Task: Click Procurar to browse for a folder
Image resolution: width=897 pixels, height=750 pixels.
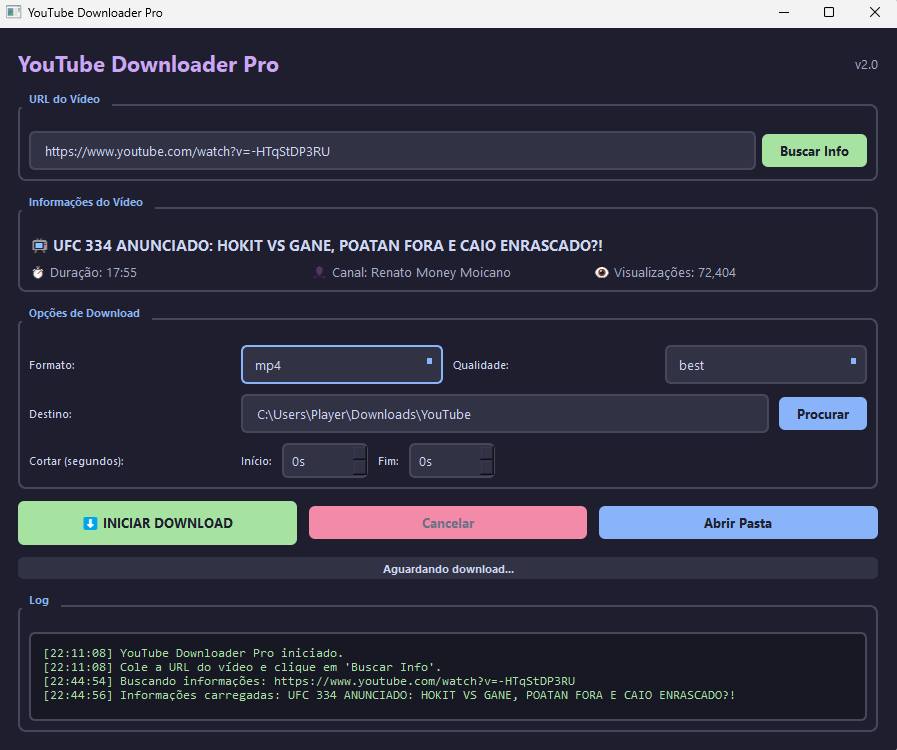Action: click(823, 414)
